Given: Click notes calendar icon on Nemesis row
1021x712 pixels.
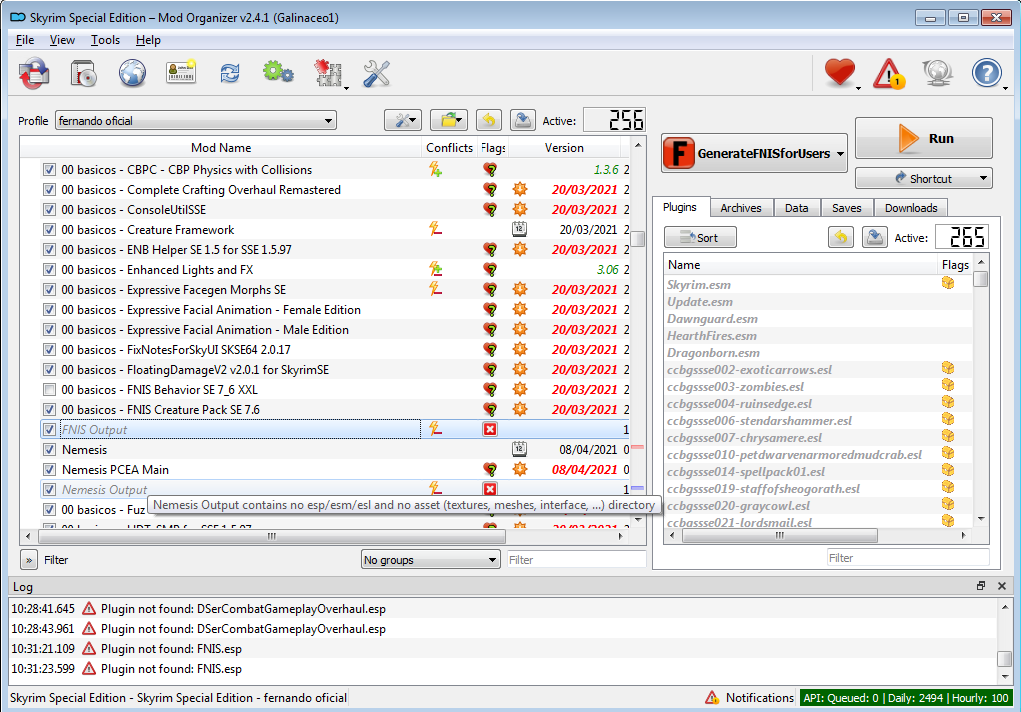Looking at the screenshot, I should [519, 449].
